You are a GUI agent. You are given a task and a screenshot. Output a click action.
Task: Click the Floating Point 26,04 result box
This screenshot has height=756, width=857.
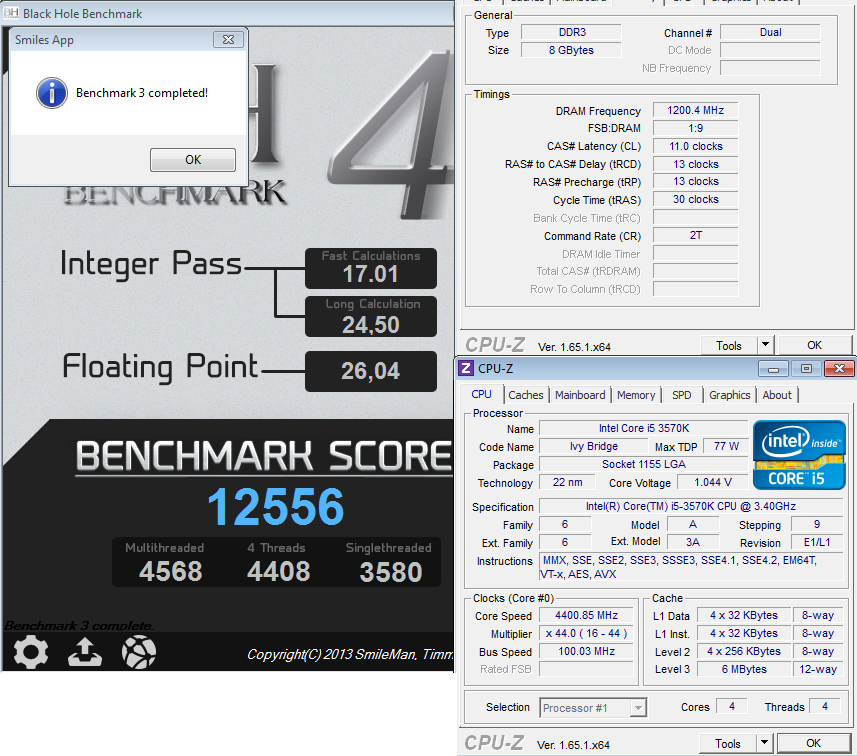(x=371, y=371)
